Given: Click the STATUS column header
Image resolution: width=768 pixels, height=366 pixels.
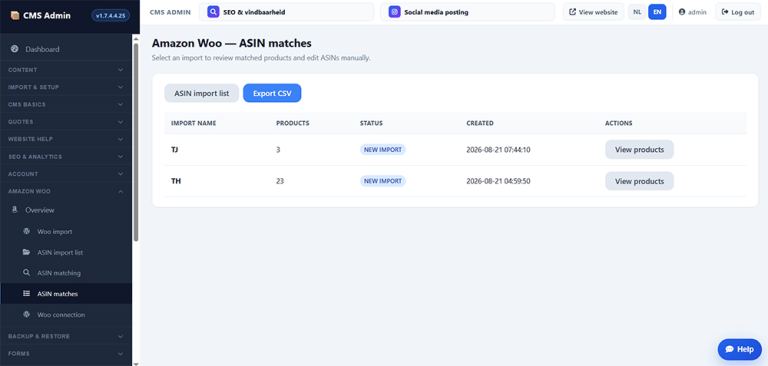Looking at the screenshot, I should 371,123.
